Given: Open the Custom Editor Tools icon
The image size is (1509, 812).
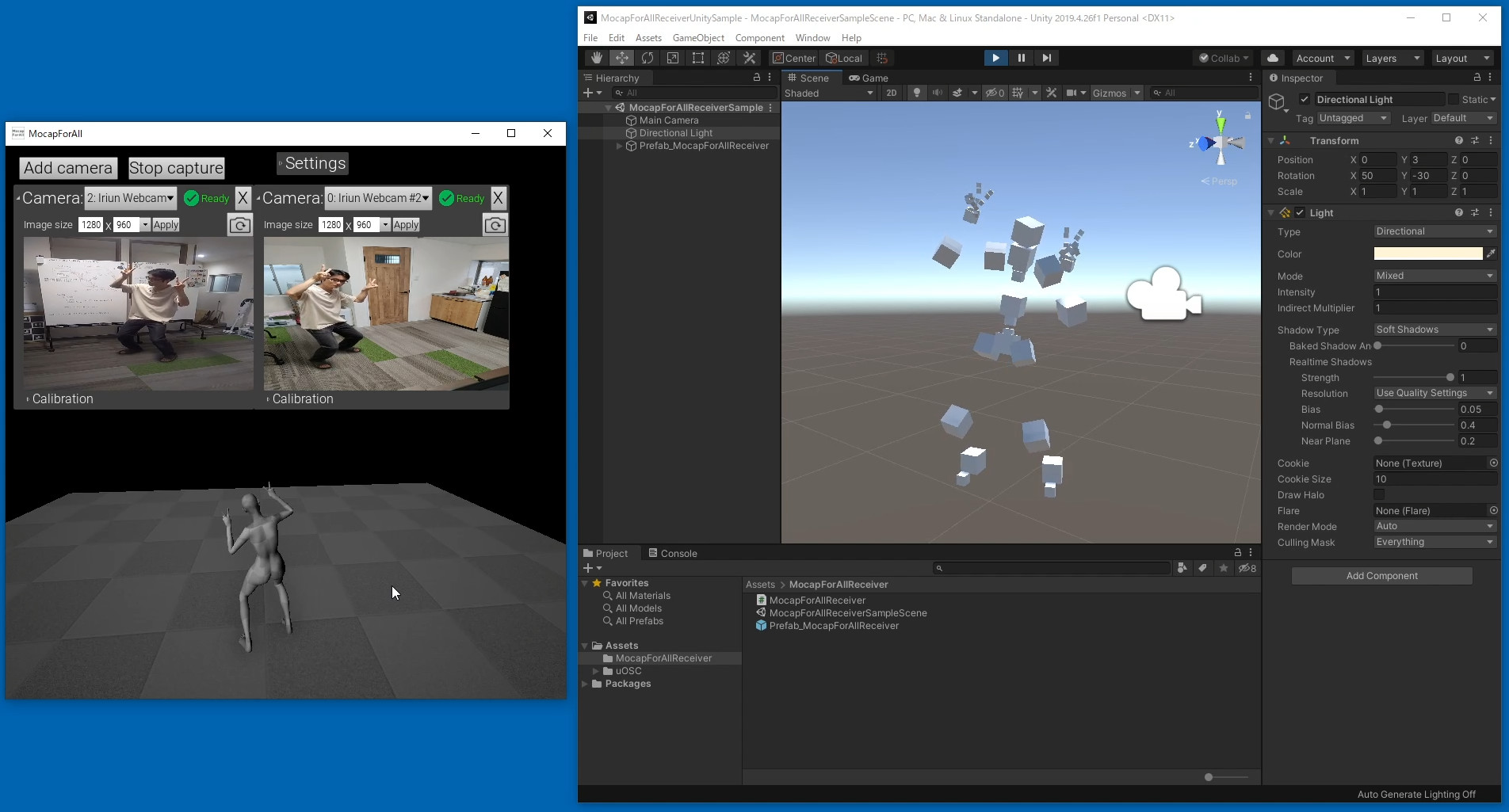Looking at the screenshot, I should click(x=749, y=57).
